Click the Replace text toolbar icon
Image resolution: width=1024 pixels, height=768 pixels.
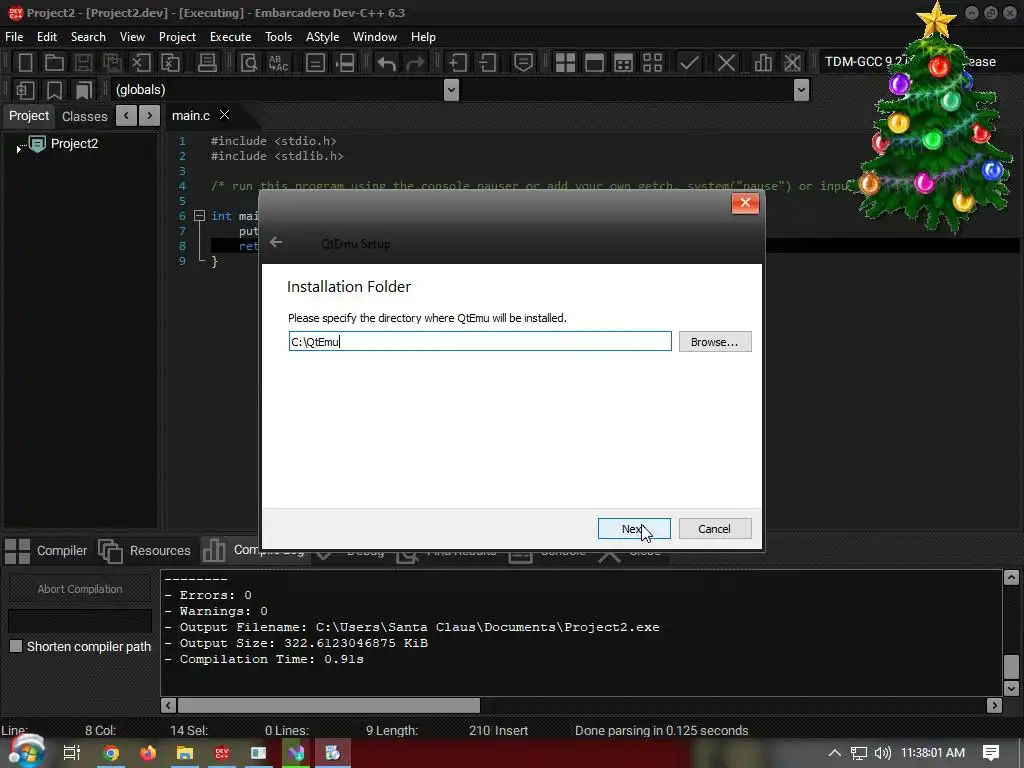coord(279,63)
